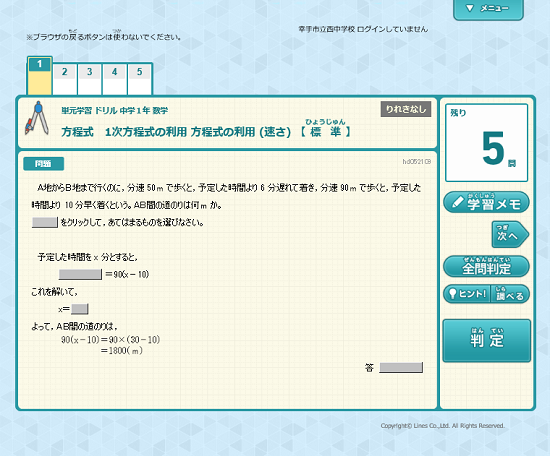The image size is (550, 456).
Task: Click the 問題 label badge
Action: pyautogui.click(x=43, y=163)
